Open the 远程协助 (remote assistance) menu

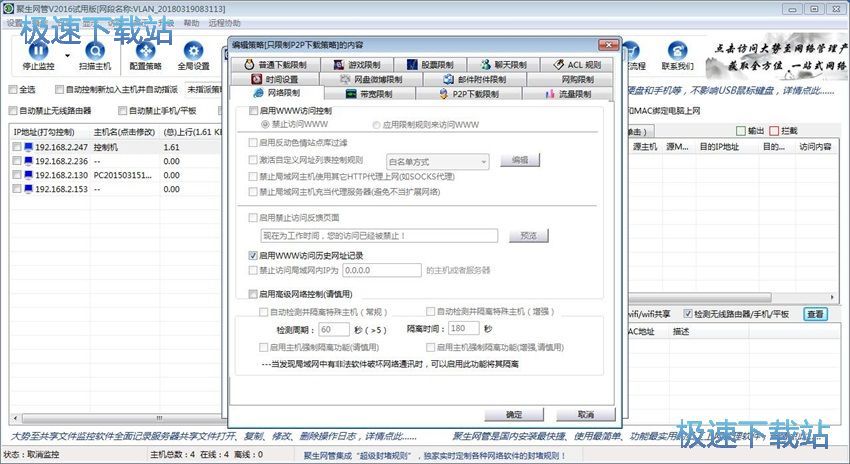pyautogui.click(x=224, y=23)
